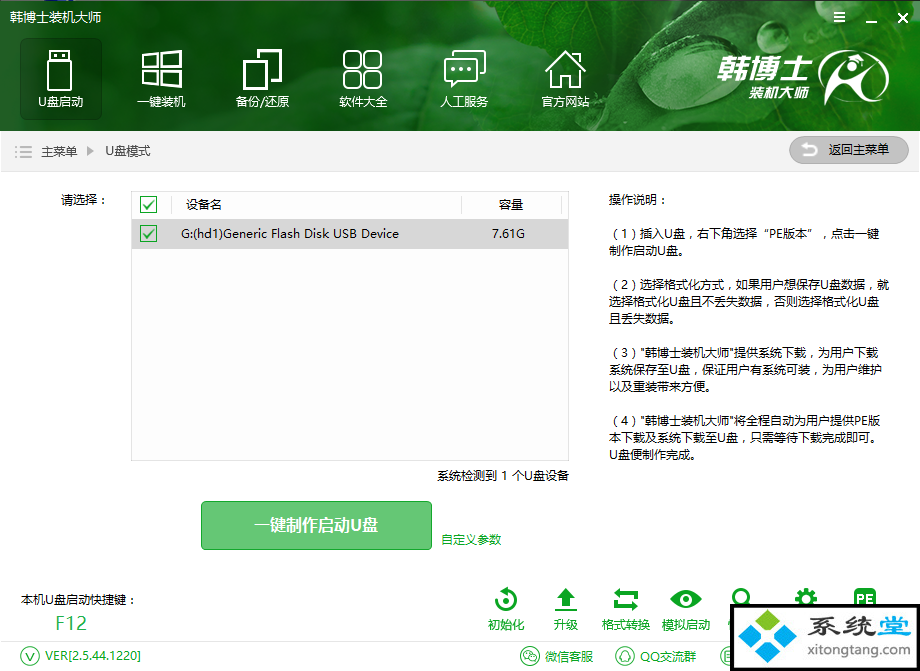Viewport: 920px width, 671px height.
Task: Click the 返回主菜单 return button
Action: 849,150
